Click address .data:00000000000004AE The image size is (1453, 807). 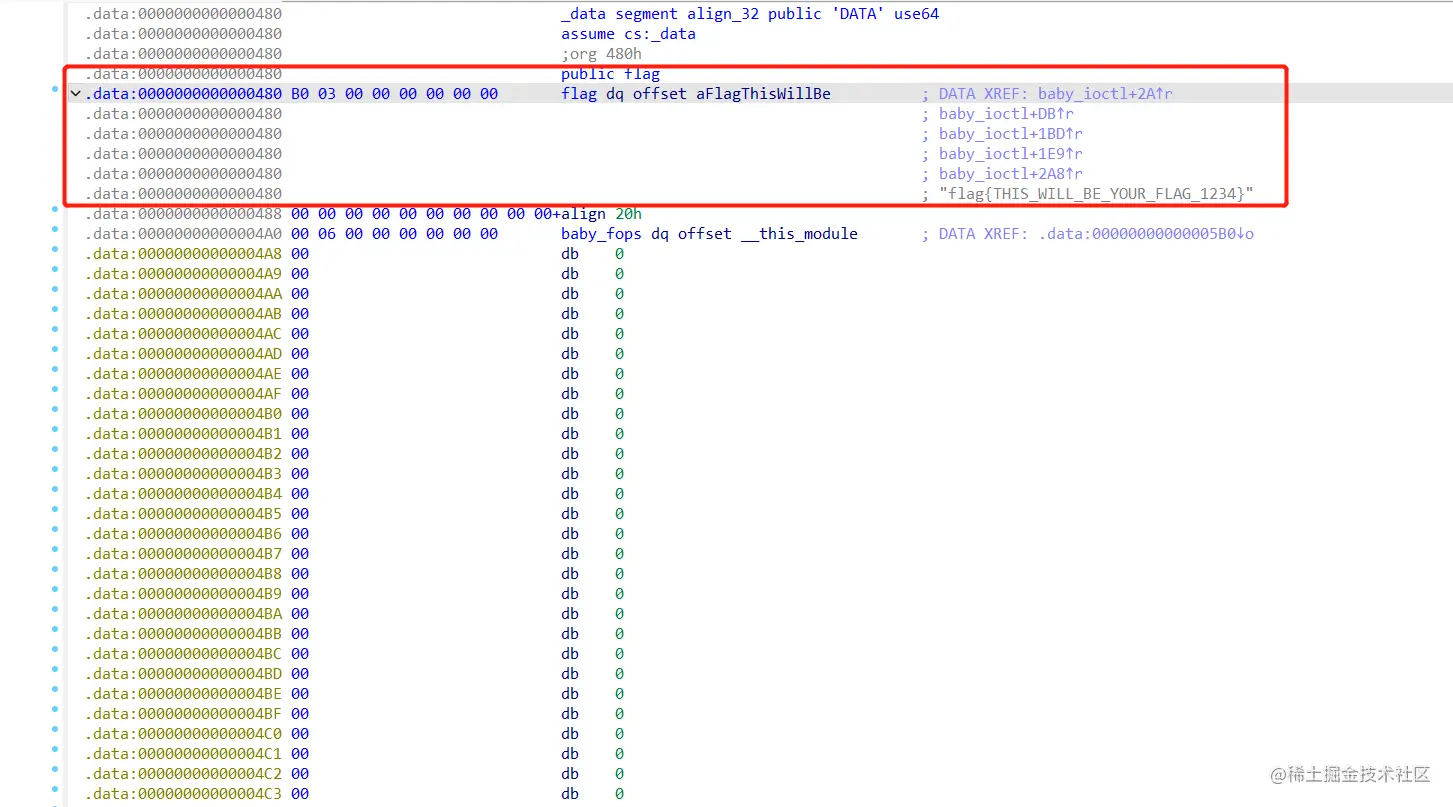click(x=183, y=374)
